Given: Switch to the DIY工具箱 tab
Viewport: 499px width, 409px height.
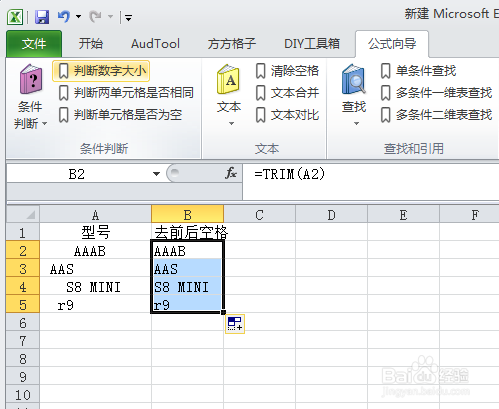Looking at the screenshot, I should (x=312, y=44).
